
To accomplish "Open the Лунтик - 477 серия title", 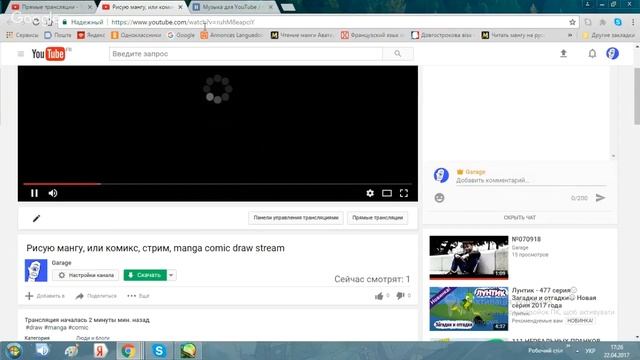I will [x=554, y=298].
